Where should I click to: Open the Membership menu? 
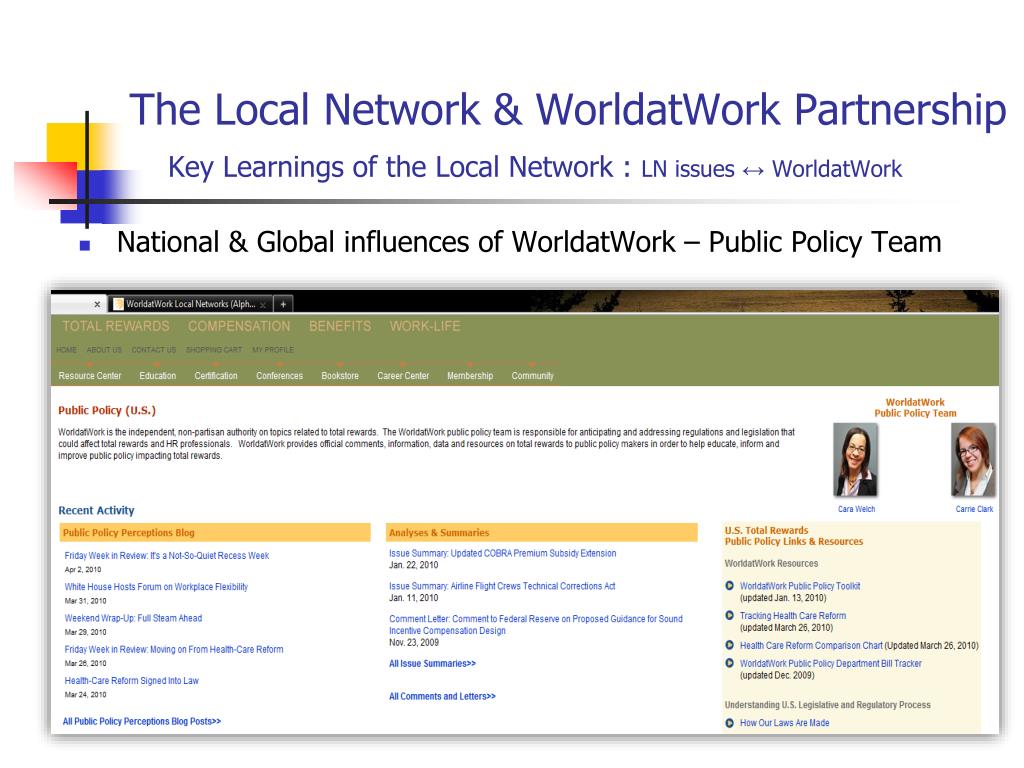tap(470, 376)
